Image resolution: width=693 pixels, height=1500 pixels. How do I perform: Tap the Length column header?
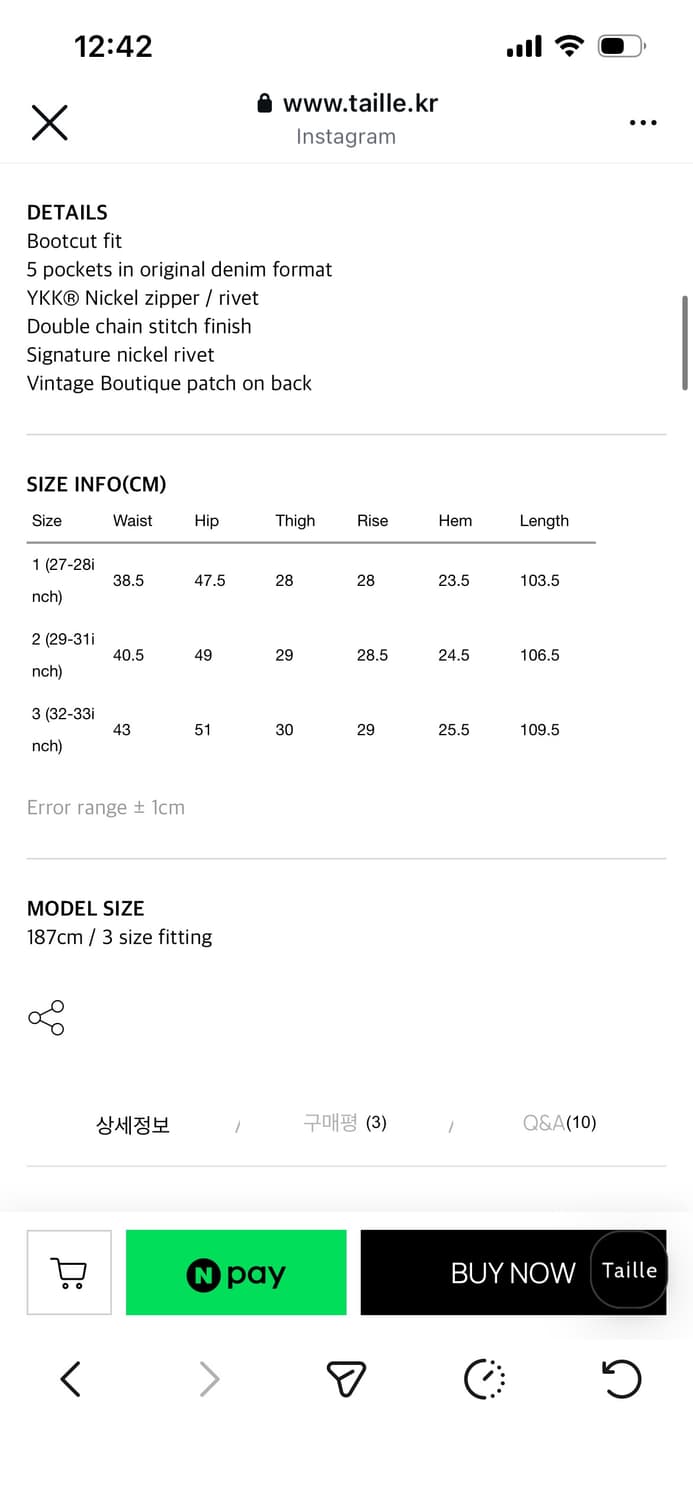tap(544, 521)
